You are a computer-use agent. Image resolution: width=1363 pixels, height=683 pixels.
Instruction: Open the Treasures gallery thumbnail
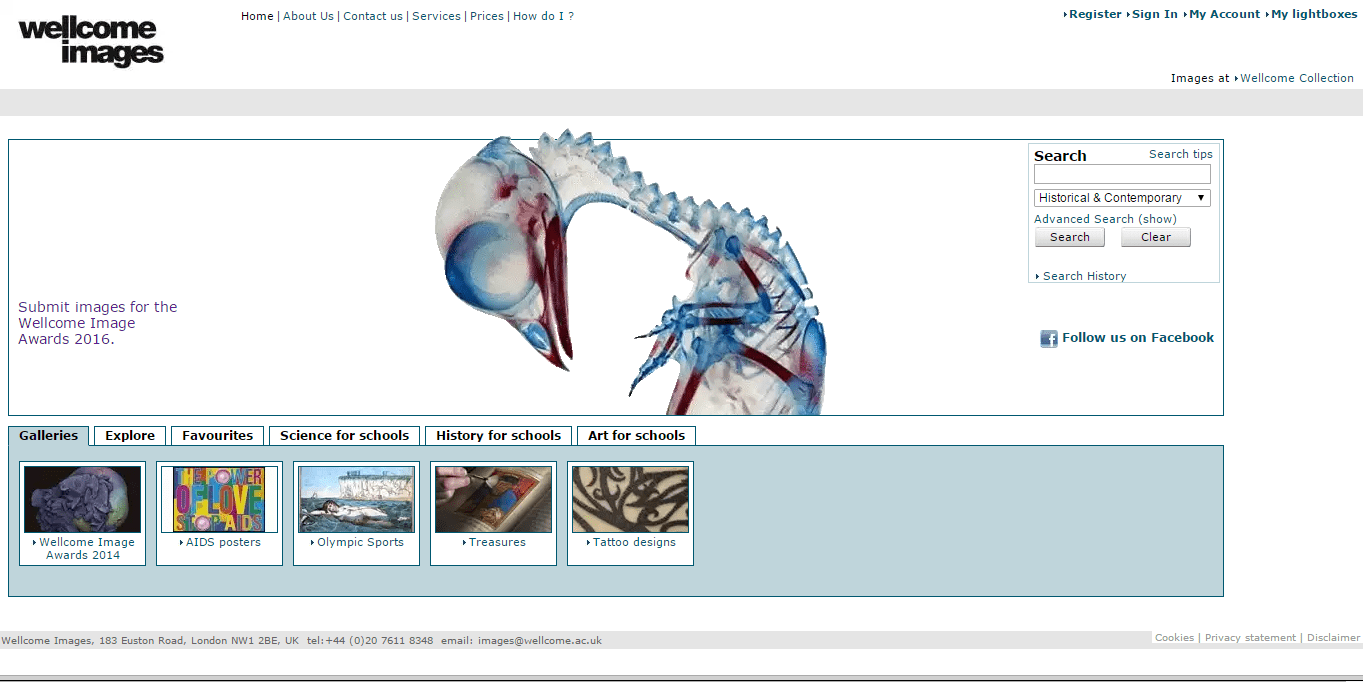click(x=493, y=500)
